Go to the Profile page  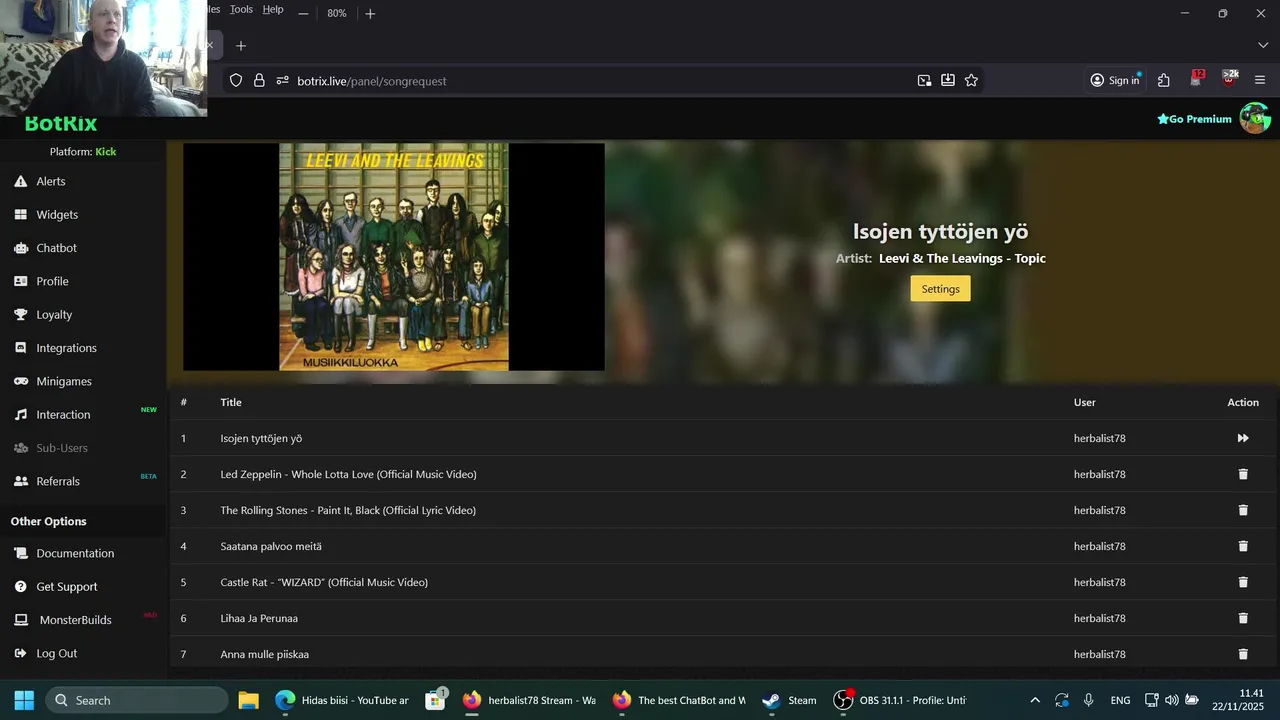(x=52, y=281)
